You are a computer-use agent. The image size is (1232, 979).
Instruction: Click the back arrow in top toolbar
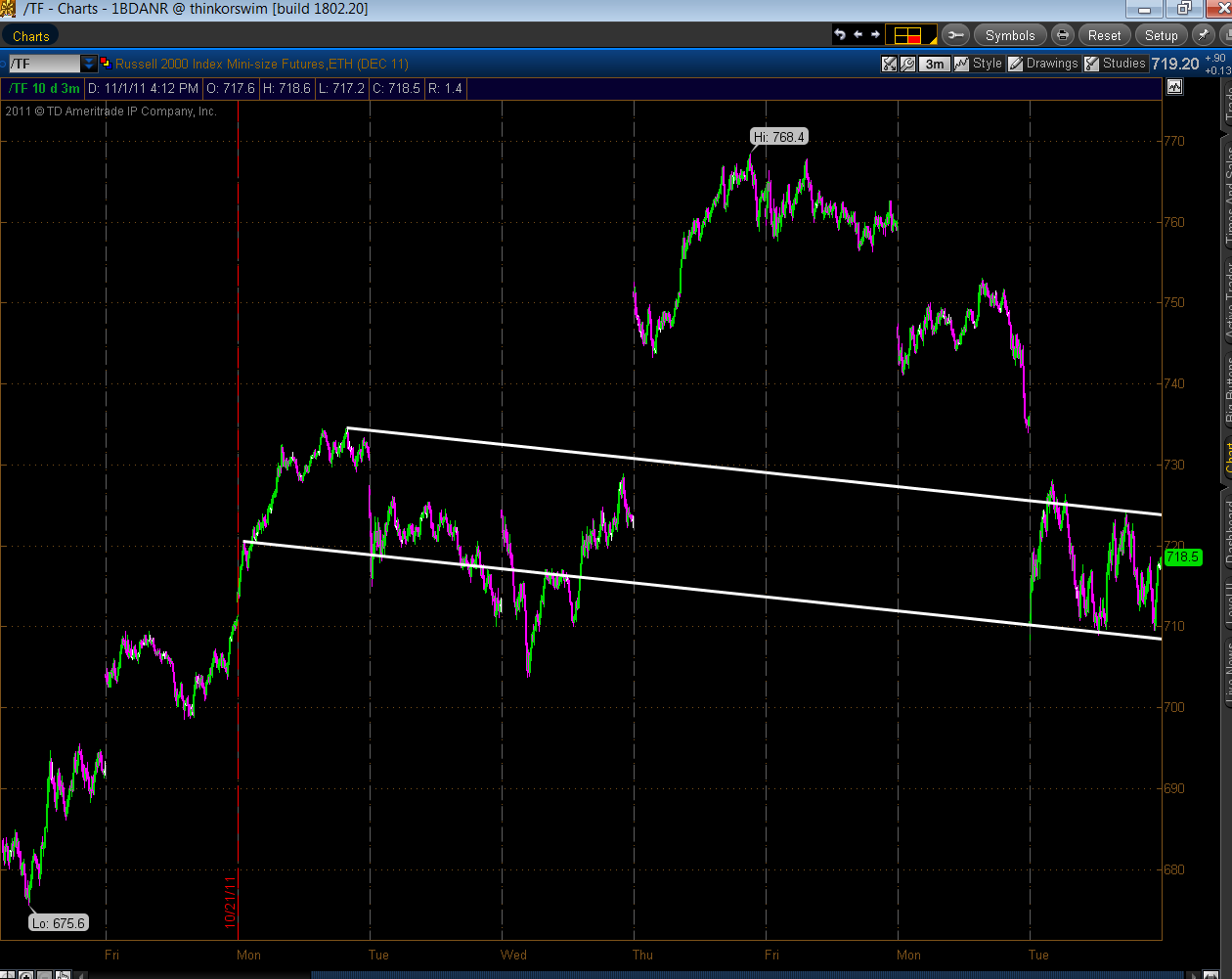tap(858, 34)
